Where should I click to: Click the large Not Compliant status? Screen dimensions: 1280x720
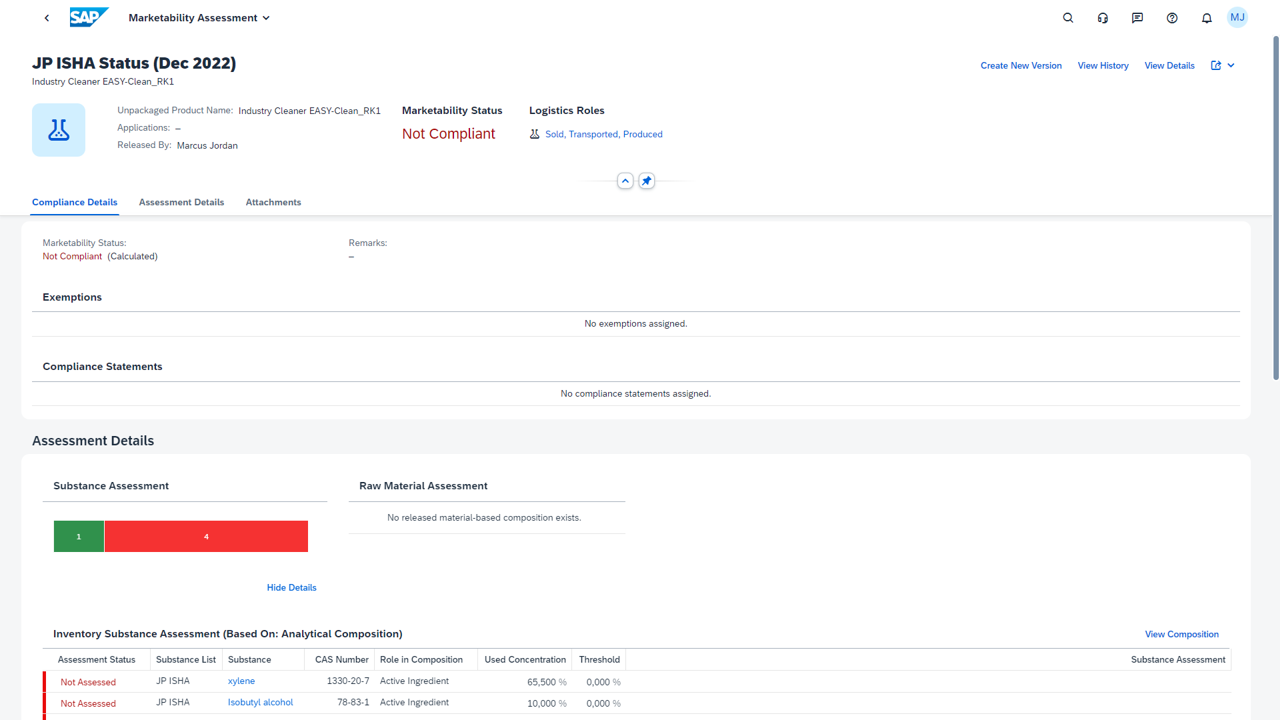pyautogui.click(x=448, y=134)
